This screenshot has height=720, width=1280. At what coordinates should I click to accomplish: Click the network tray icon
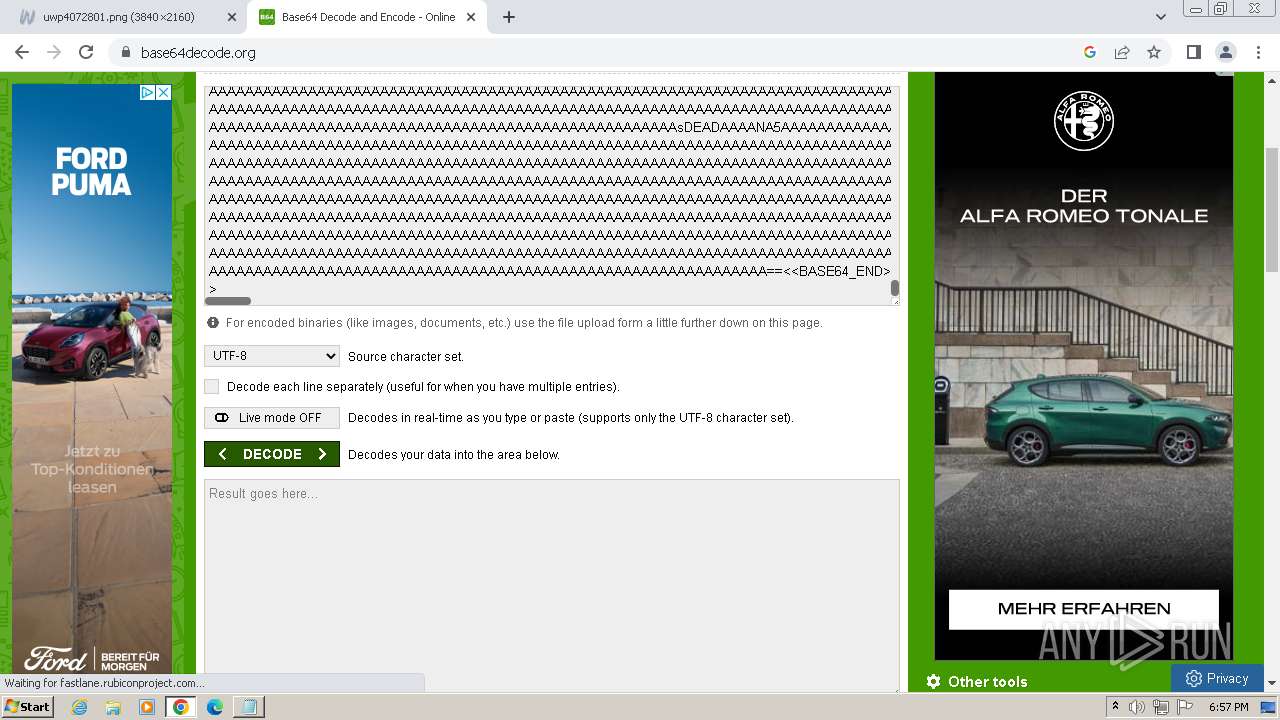[1161, 707]
